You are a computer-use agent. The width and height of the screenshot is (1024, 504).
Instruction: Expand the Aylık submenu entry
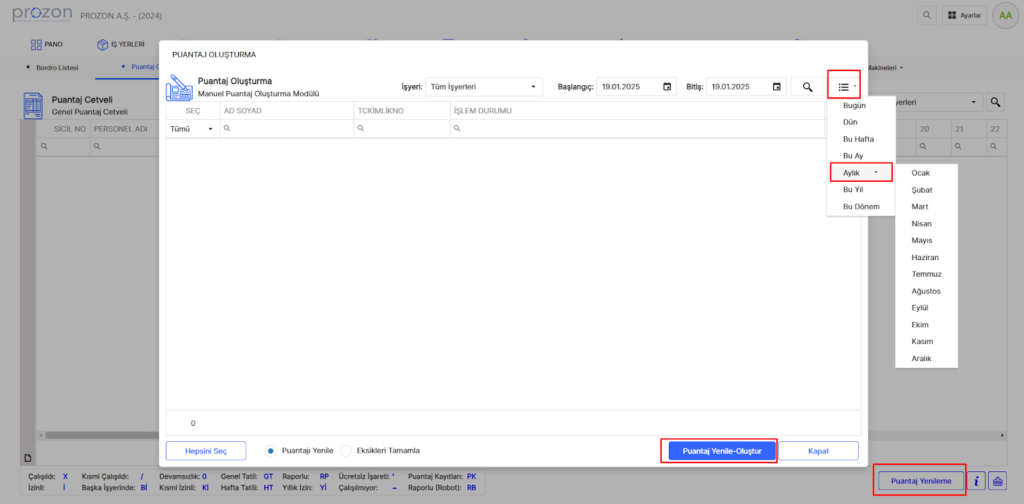click(x=860, y=172)
